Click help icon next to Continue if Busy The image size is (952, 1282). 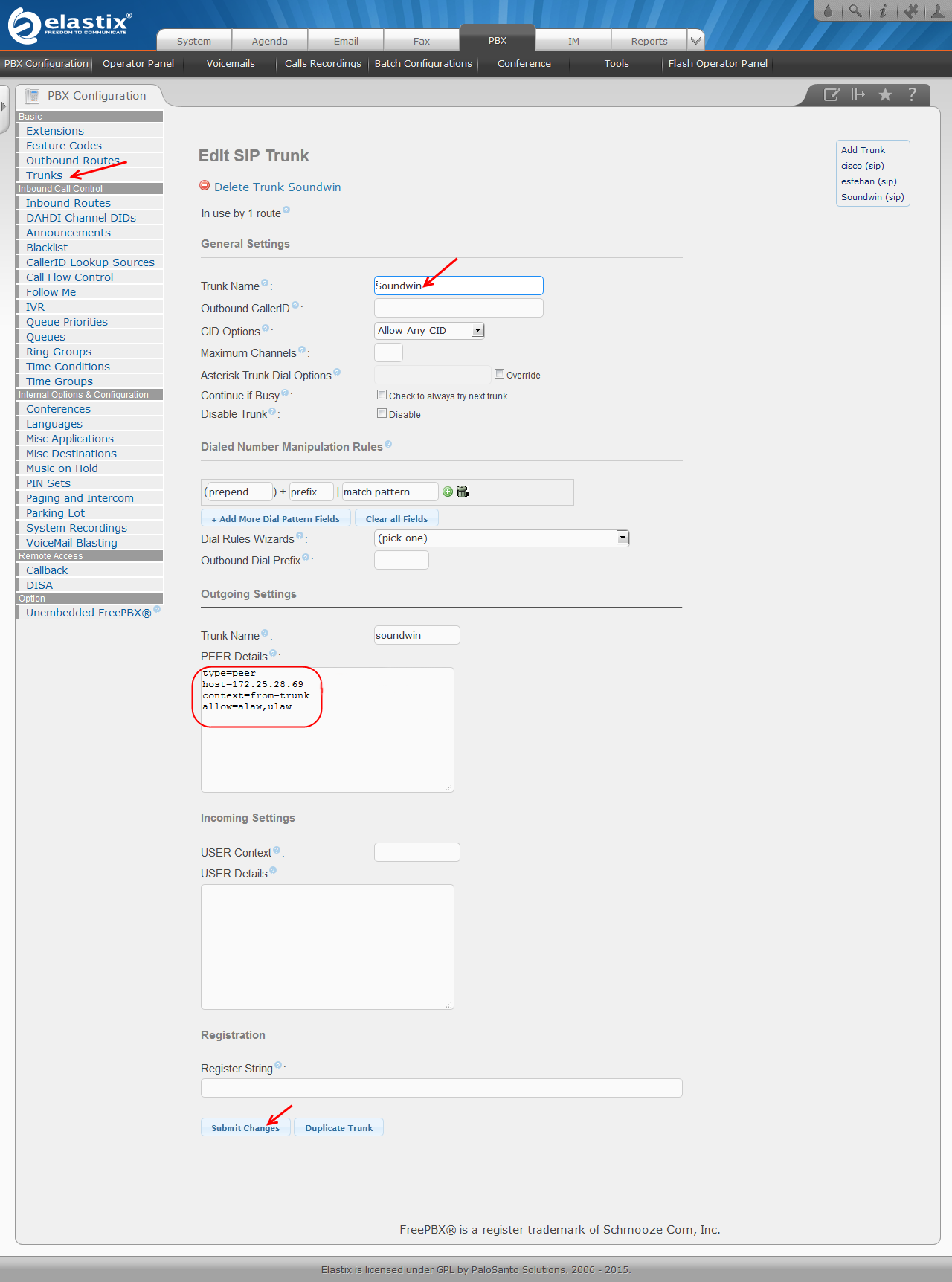pyautogui.click(x=285, y=393)
